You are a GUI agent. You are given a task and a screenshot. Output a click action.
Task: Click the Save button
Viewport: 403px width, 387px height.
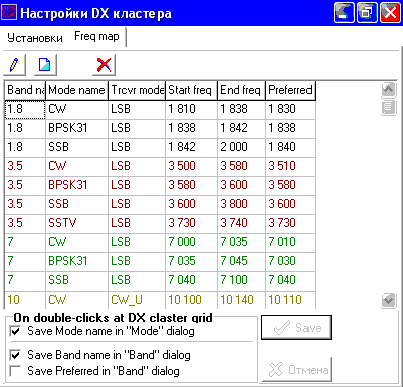(296, 328)
